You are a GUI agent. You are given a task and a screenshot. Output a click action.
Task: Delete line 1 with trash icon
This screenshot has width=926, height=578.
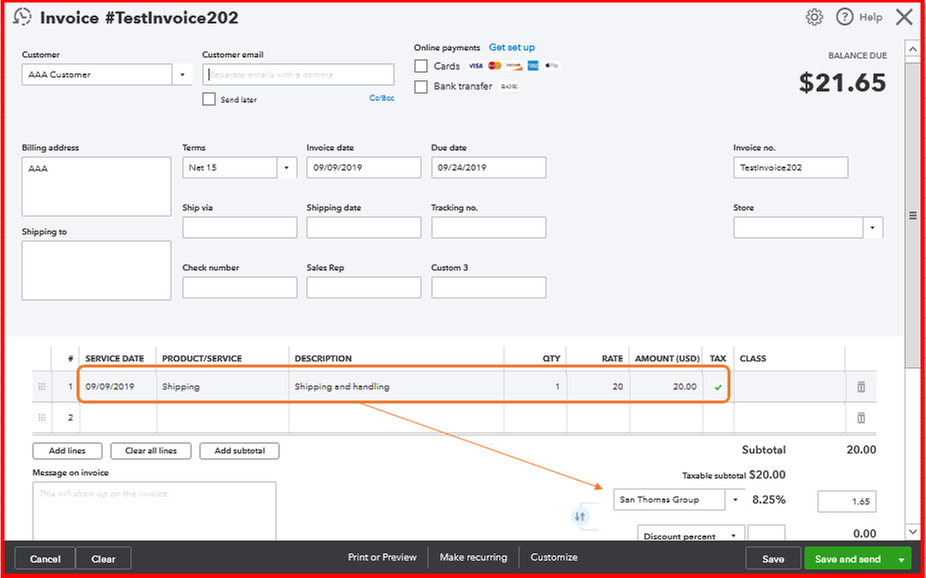(861, 387)
